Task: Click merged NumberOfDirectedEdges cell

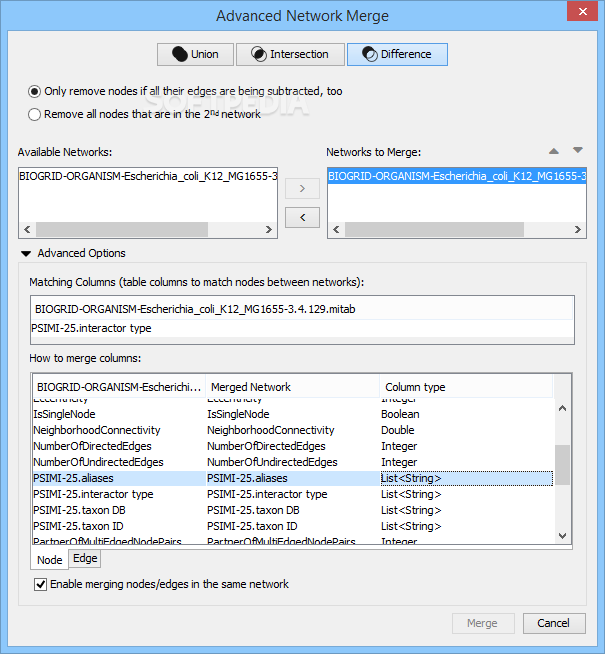Action: coord(293,446)
